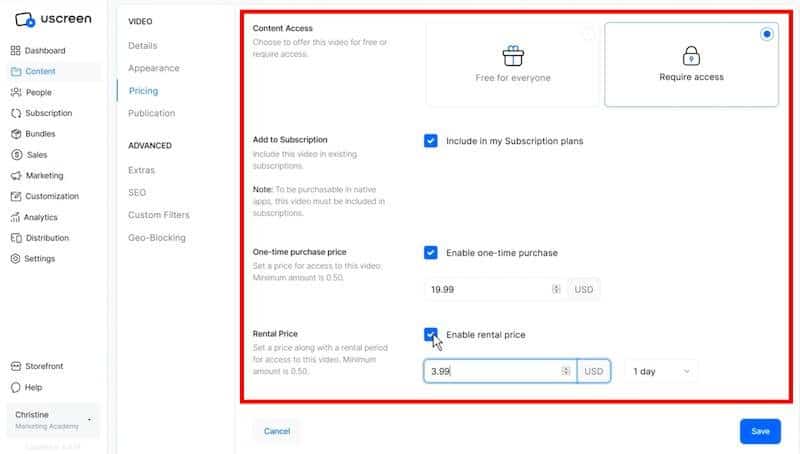The height and width of the screenshot is (454, 800).
Task: Open the 1 day rental period dropdown
Action: tap(660, 371)
